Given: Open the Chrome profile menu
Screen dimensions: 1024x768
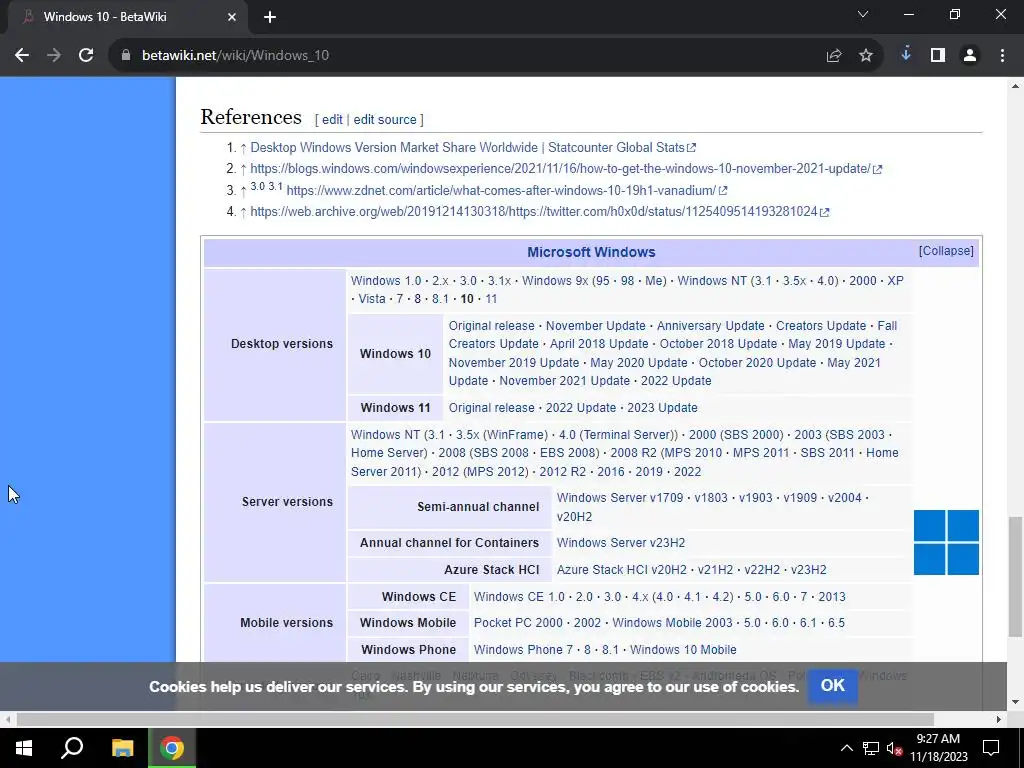Looking at the screenshot, I should tap(970, 56).
